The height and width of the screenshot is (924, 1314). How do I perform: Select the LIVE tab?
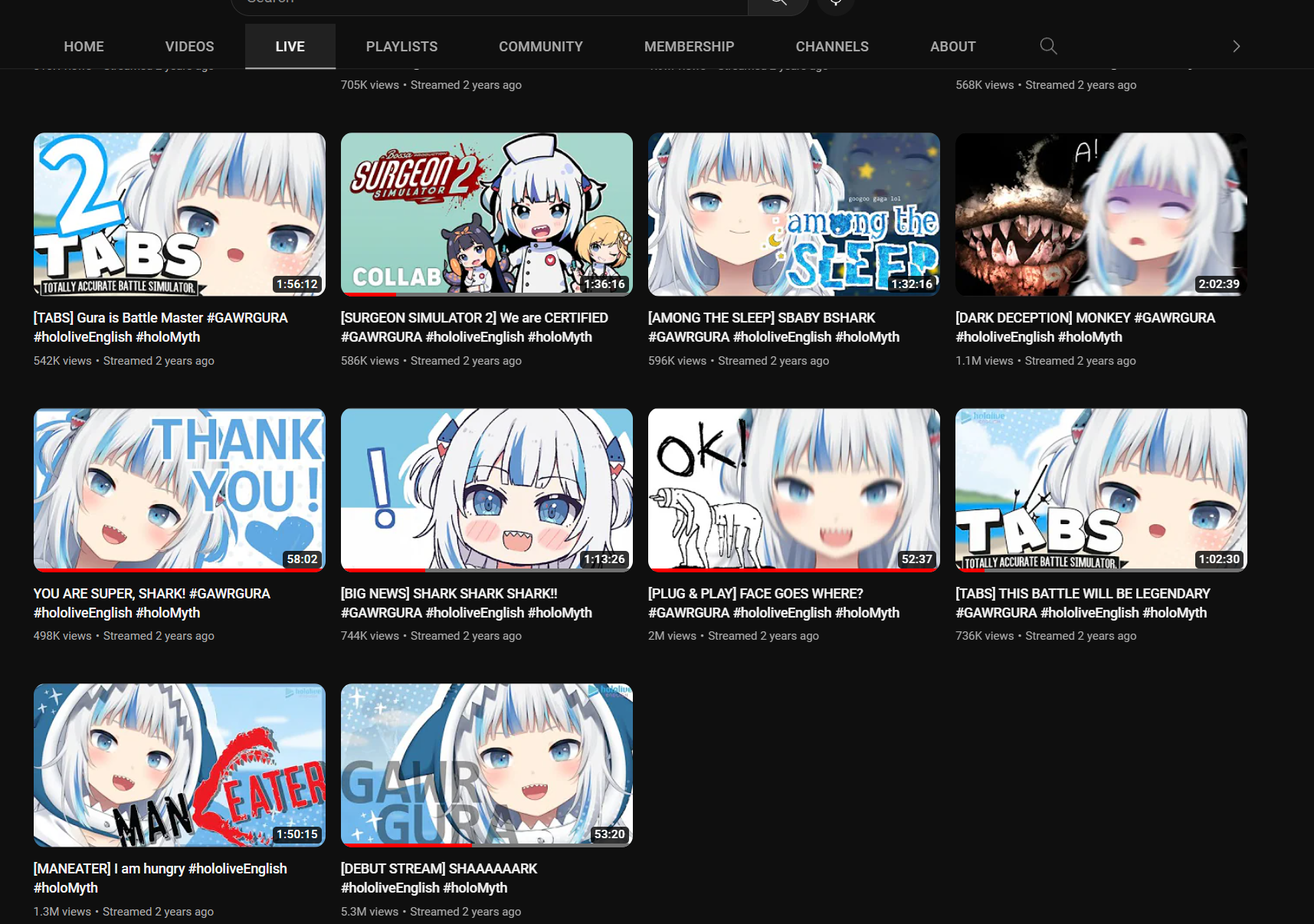click(290, 46)
